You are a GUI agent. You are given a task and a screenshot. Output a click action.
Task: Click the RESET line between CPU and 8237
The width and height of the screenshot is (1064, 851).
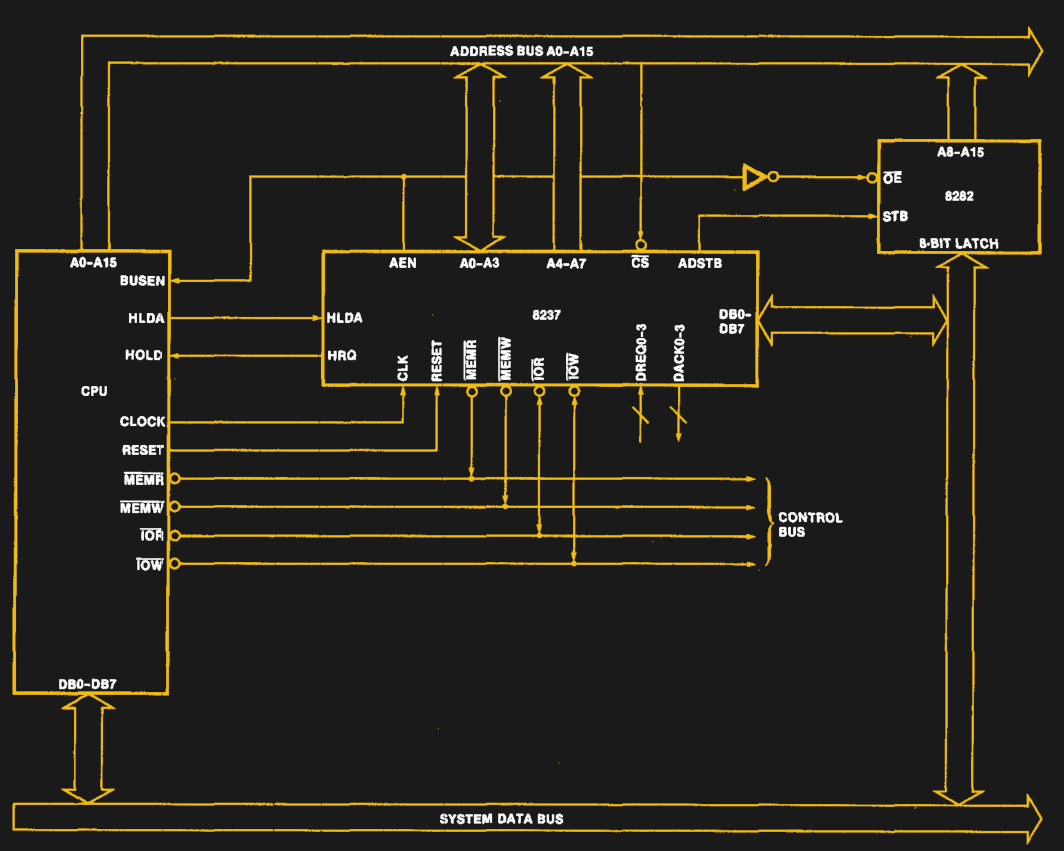[300, 449]
